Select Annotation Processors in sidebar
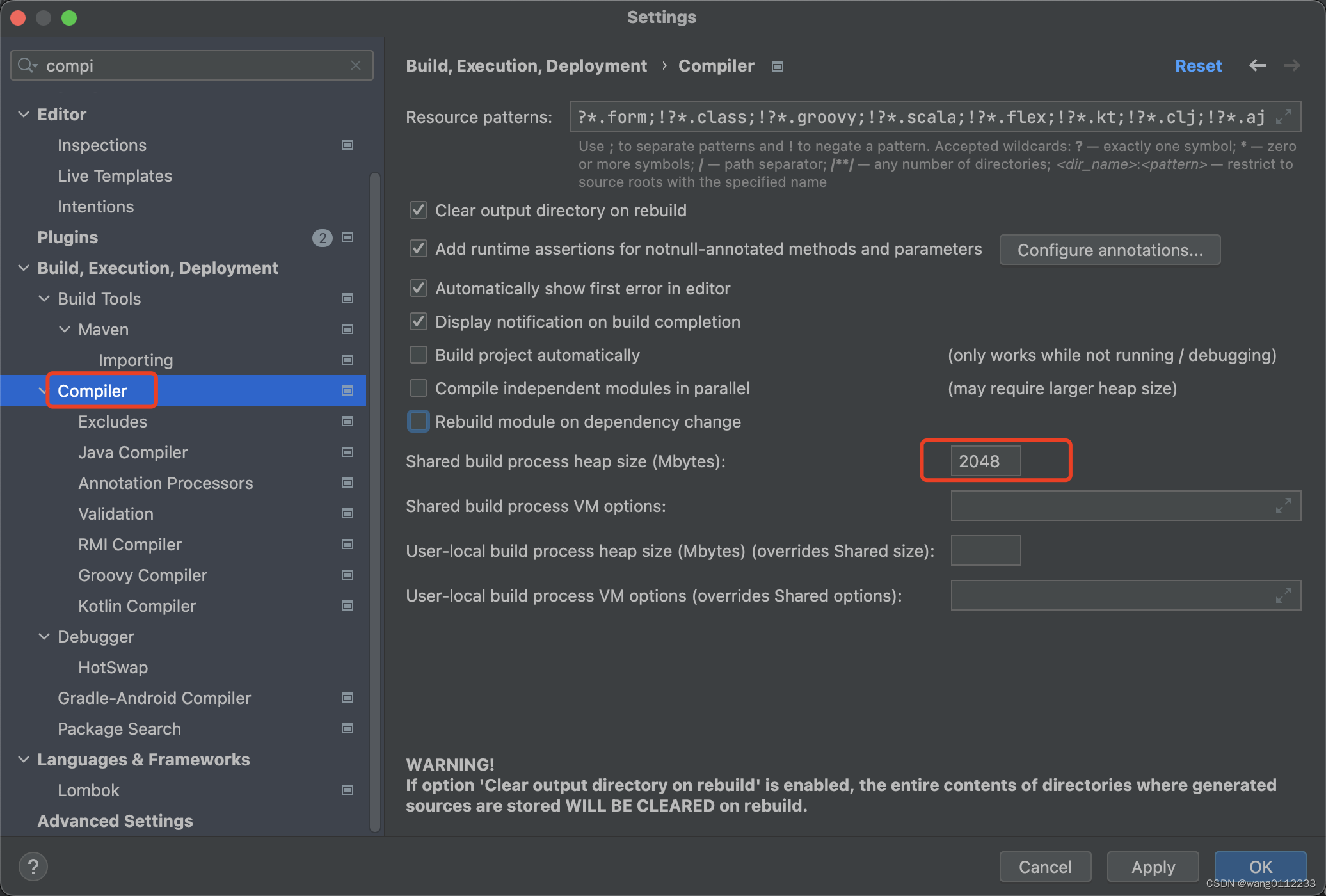1326x896 pixels. pos(165,483)
